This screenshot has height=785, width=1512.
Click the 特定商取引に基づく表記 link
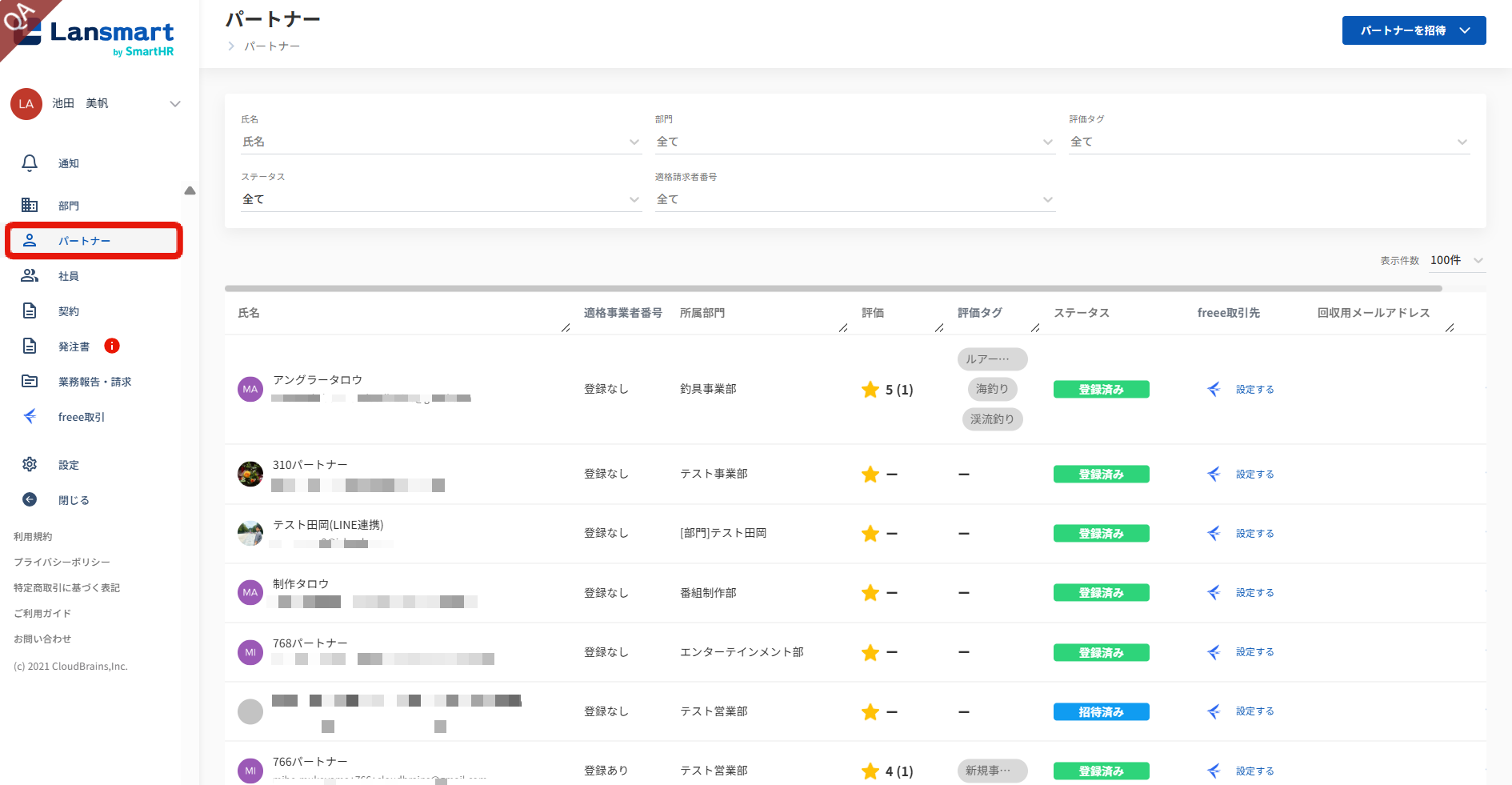point(66,588)
